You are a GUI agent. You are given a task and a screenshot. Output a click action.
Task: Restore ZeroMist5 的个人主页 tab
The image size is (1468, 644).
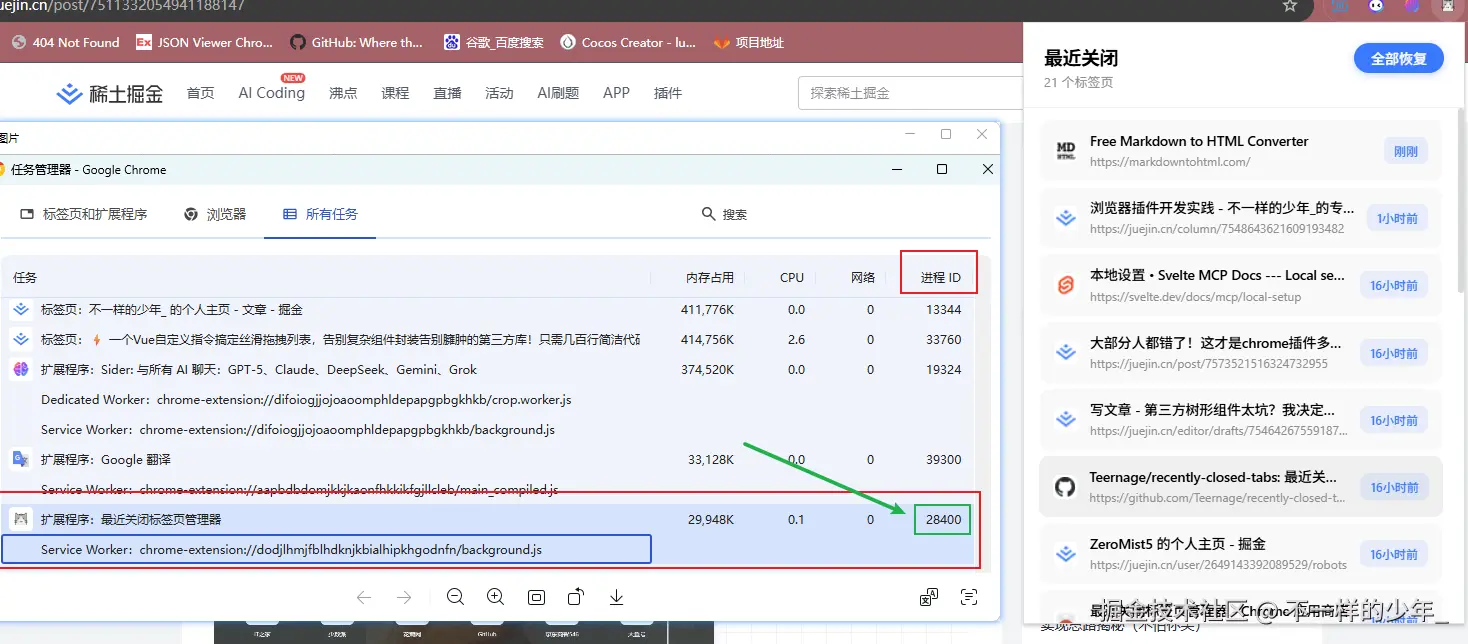pyautogui.click(x=1241, y=554)
